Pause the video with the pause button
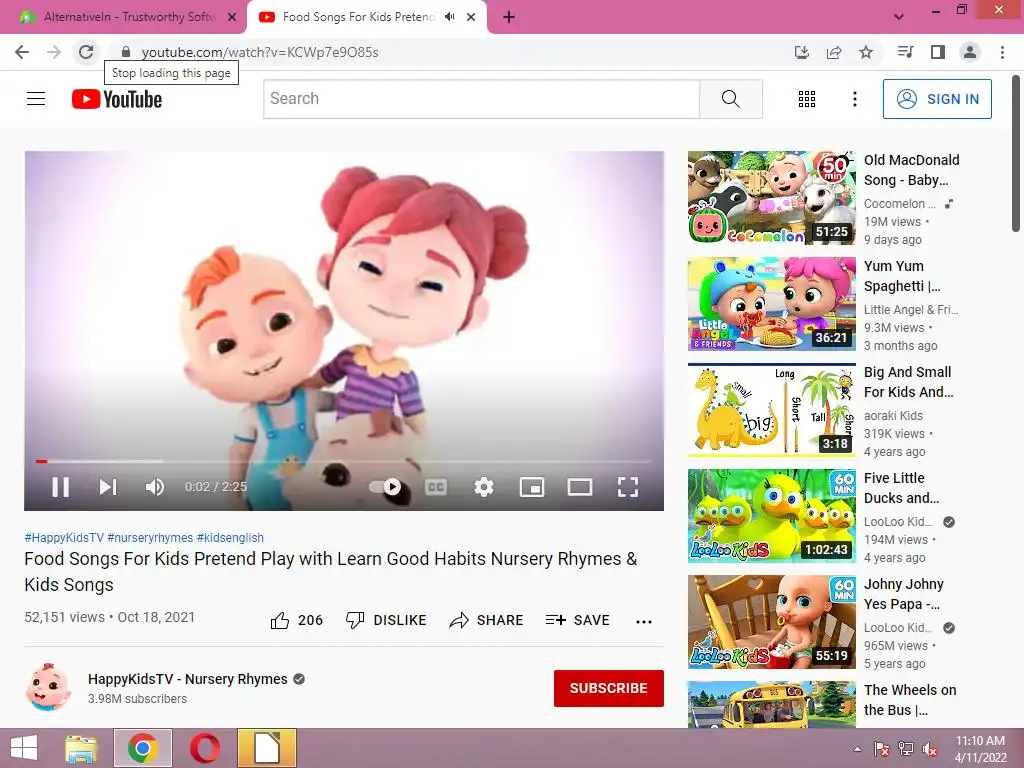 point(61,487)
